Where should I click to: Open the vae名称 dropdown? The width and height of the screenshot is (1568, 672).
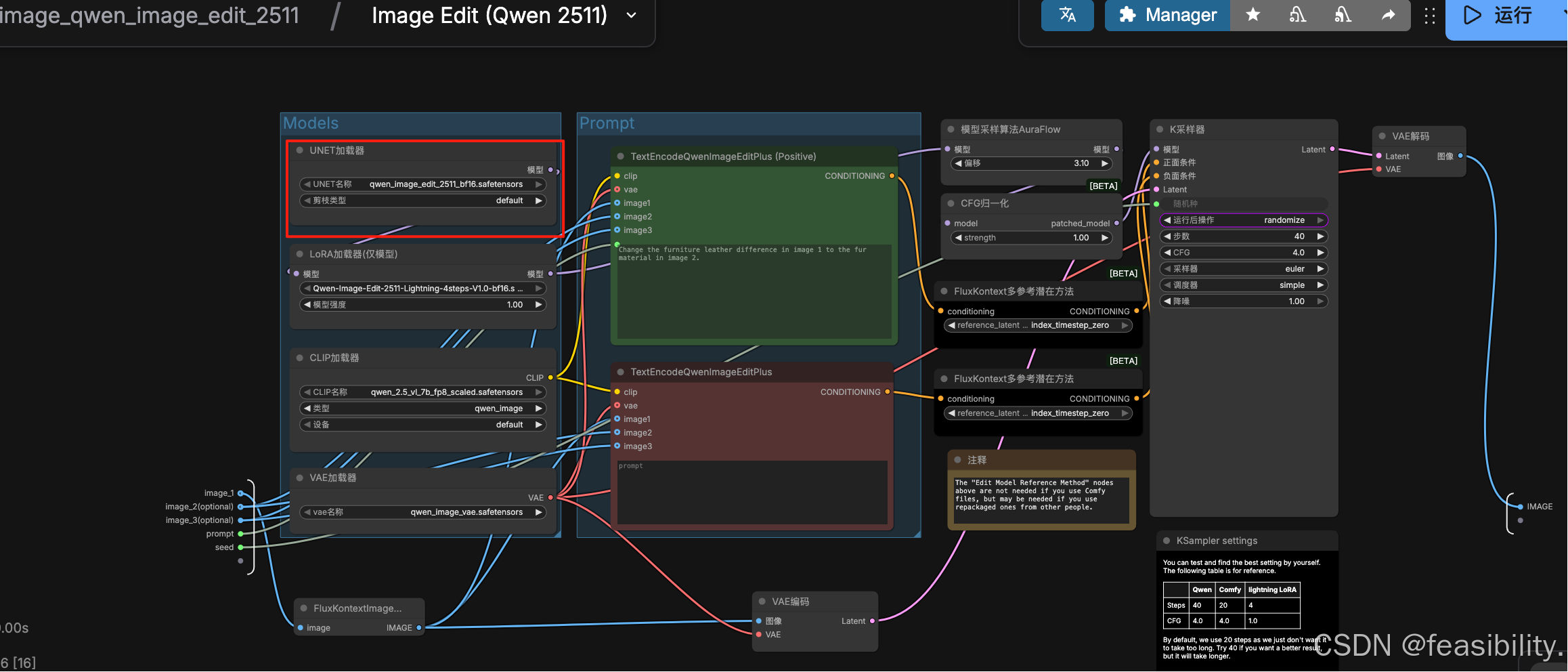(423, 512)
